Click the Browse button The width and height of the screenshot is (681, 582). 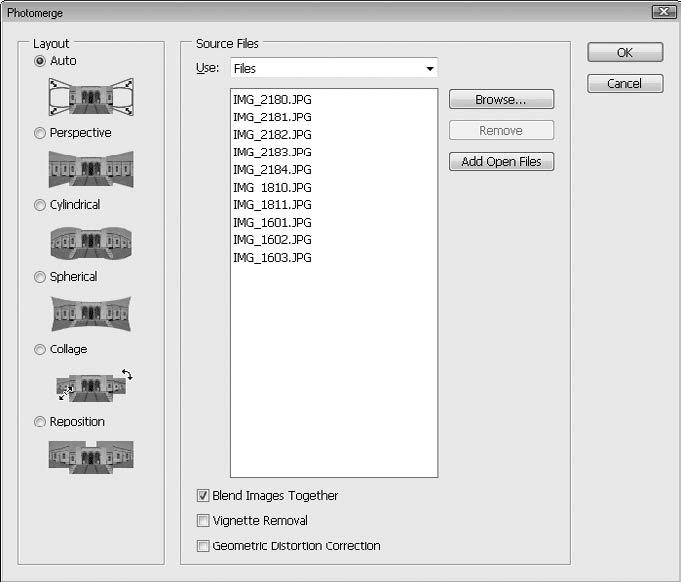[x=502, y=99]
